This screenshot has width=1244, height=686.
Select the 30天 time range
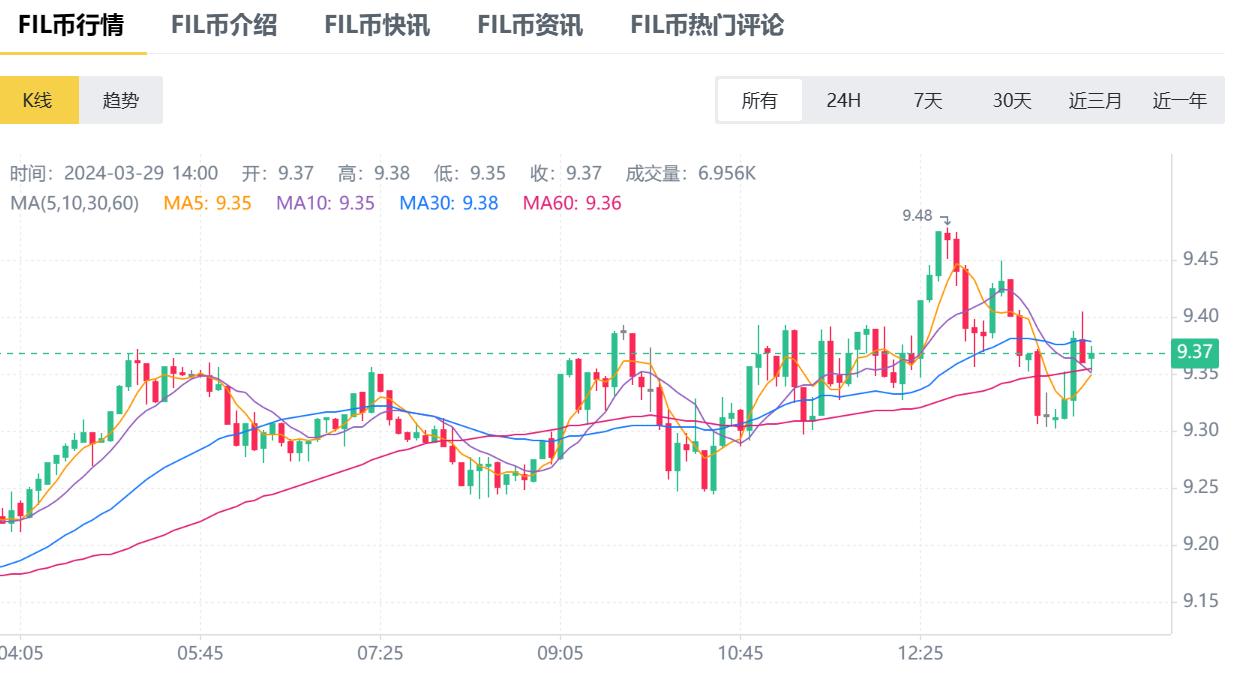tap(1012, 100)
